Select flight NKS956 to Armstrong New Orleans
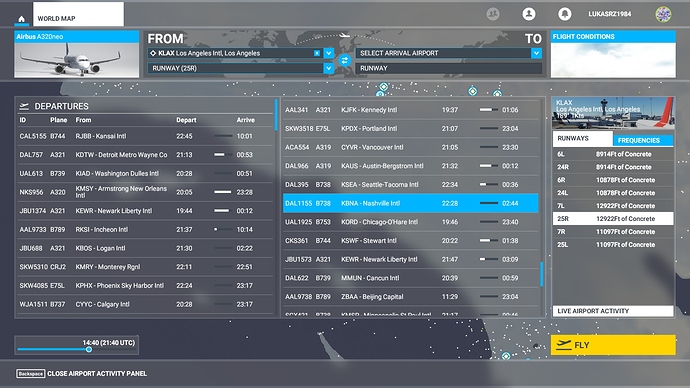The image size is (690, 388). [145, 192]
